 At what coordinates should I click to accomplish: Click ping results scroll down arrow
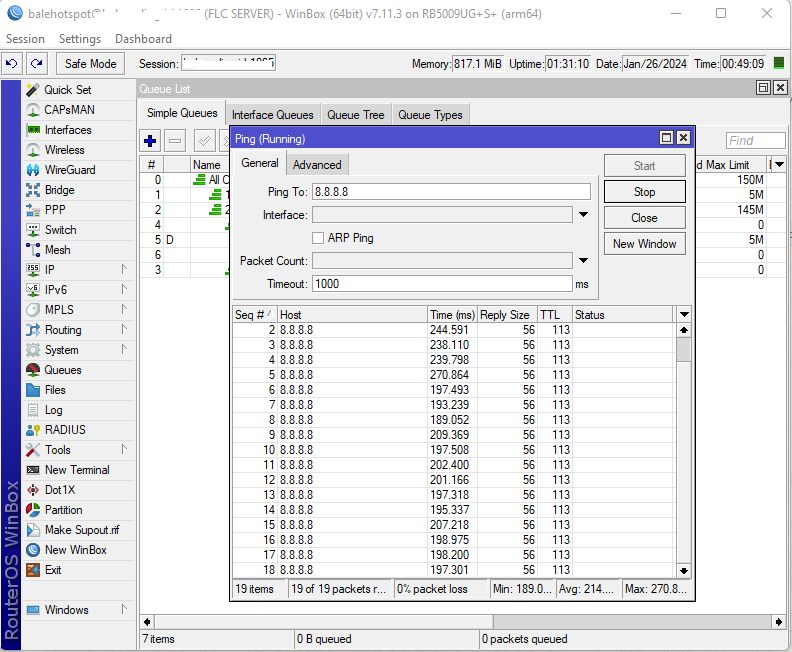[684, 571]
